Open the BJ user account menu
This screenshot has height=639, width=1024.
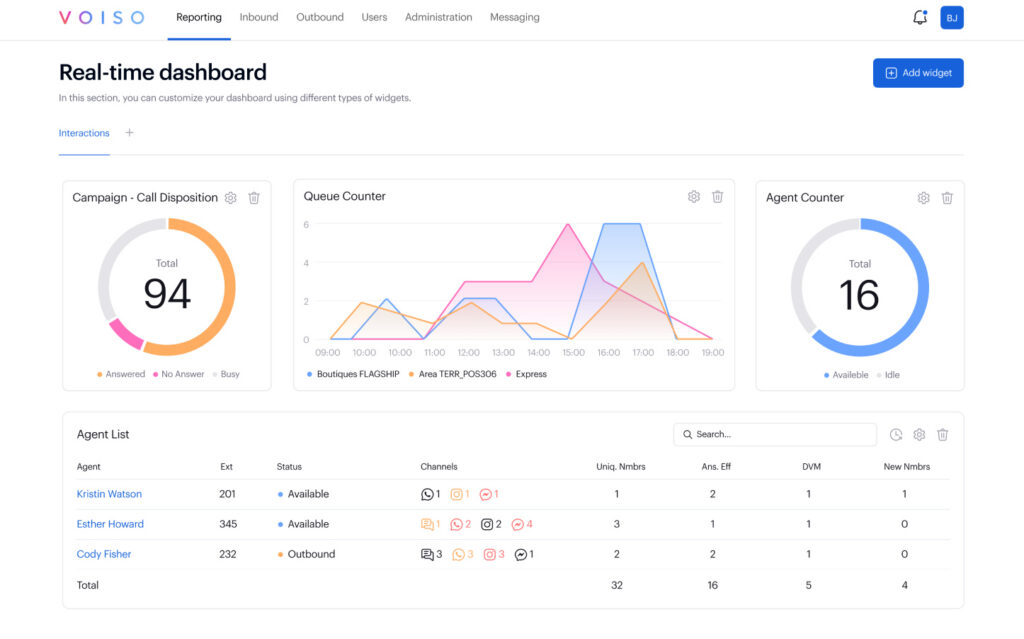pyautogui.click(x=951, y=17)
